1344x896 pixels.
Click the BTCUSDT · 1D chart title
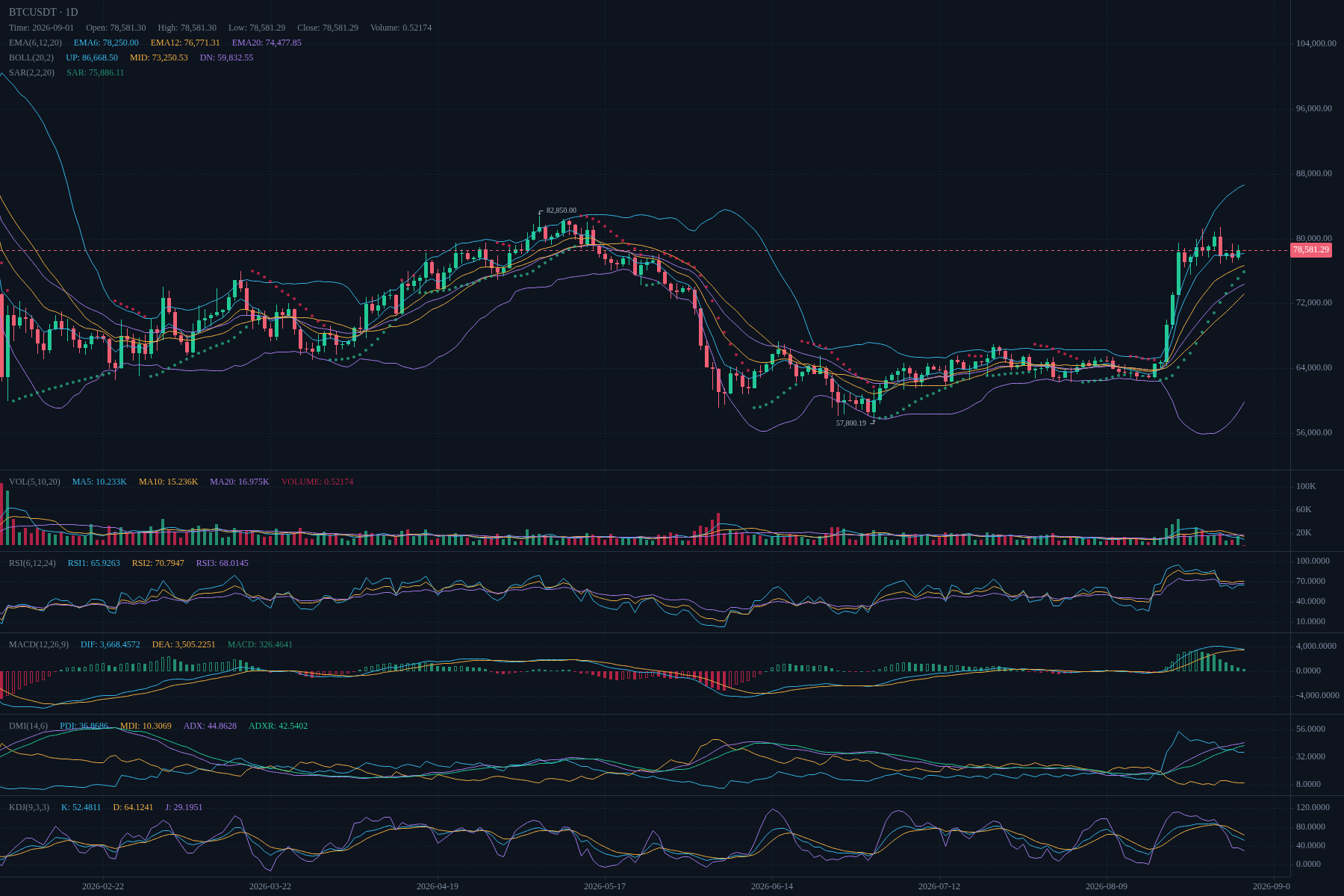(x=43, y=12)
